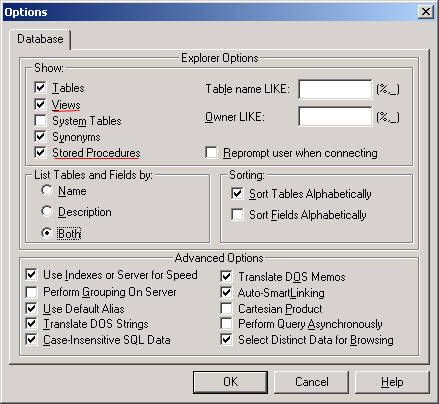Choose the Both radio option
The image size is (439, 404).
point(47,233)
